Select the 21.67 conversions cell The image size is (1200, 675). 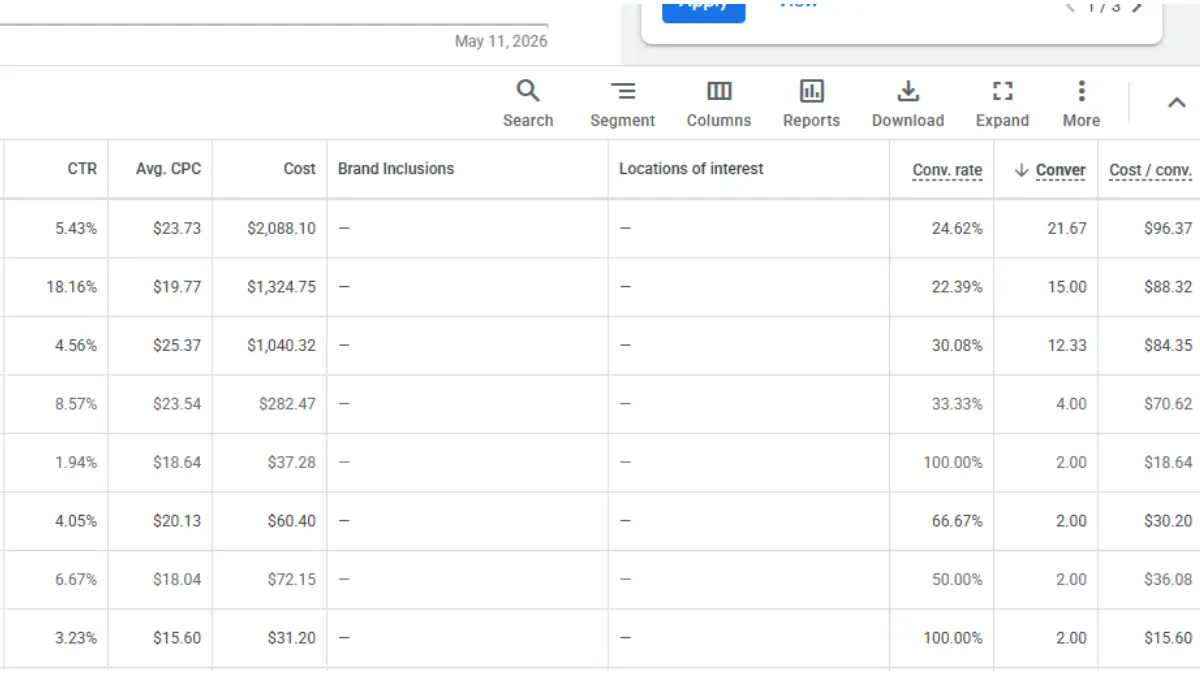pyautogui.click(x=1067, y=228)
